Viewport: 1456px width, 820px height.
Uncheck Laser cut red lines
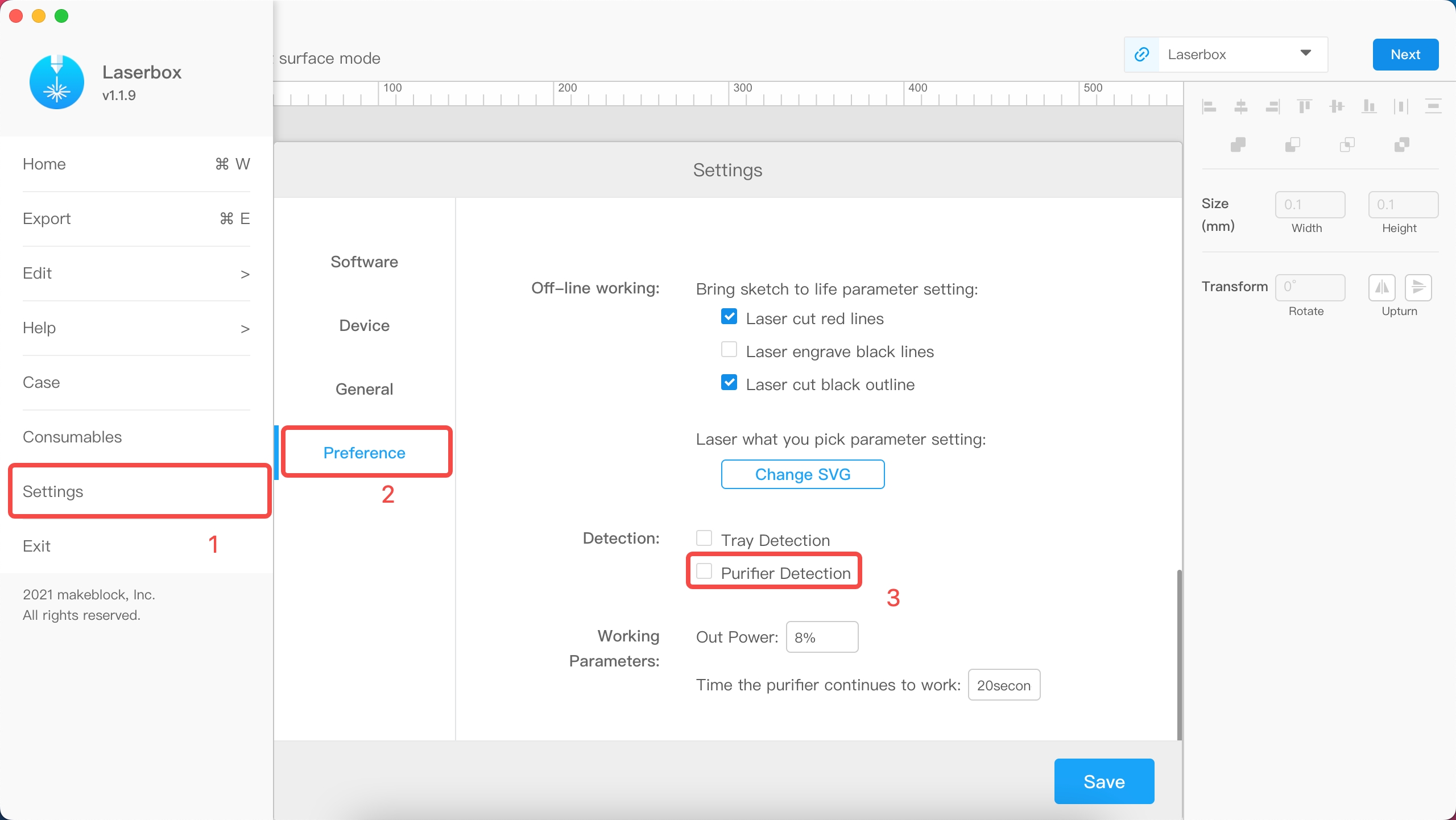(729, 317)
